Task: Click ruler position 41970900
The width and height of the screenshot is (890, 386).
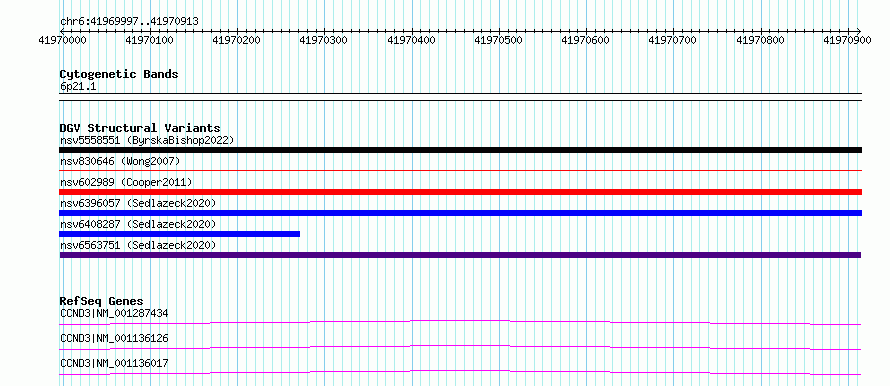Action: coord(848,40)
